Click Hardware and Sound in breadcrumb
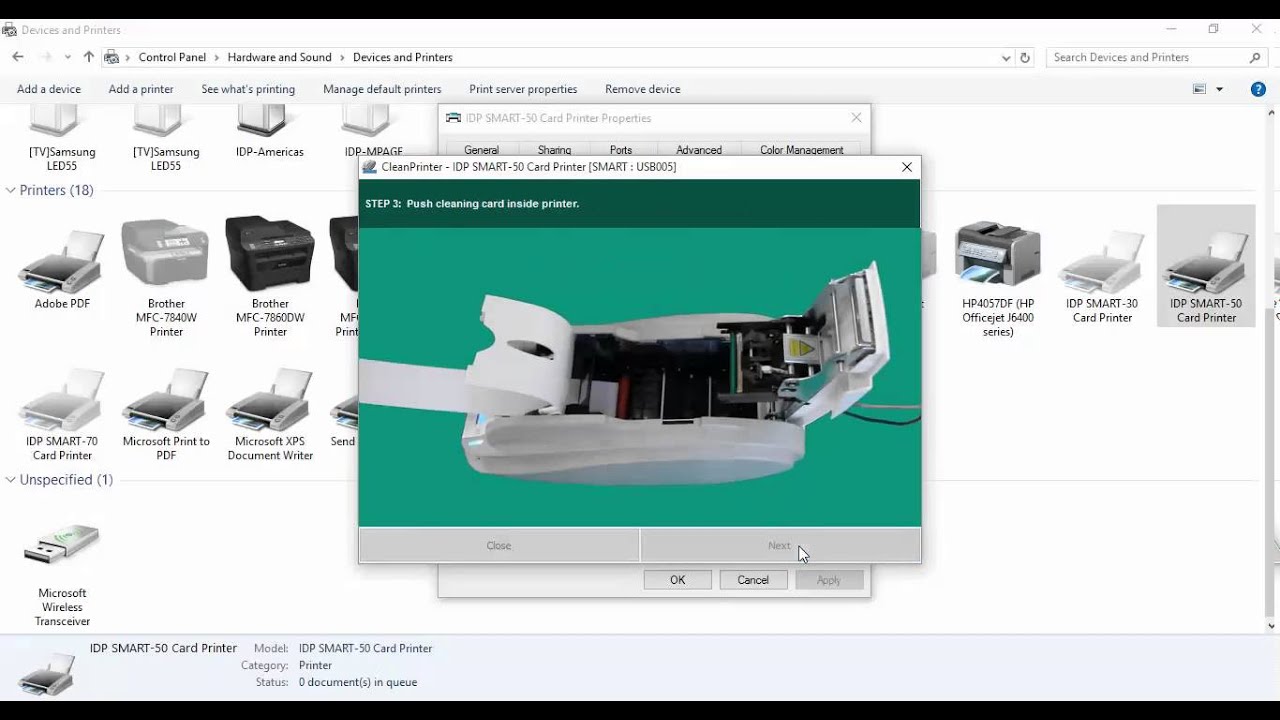1280x720 pixels. (280, 57)
